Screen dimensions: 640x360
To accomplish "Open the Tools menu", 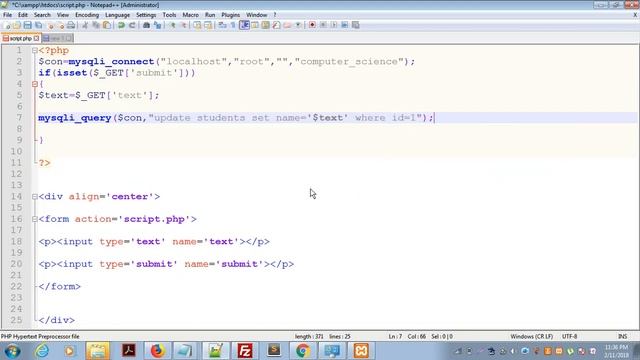I will [169, 15].
